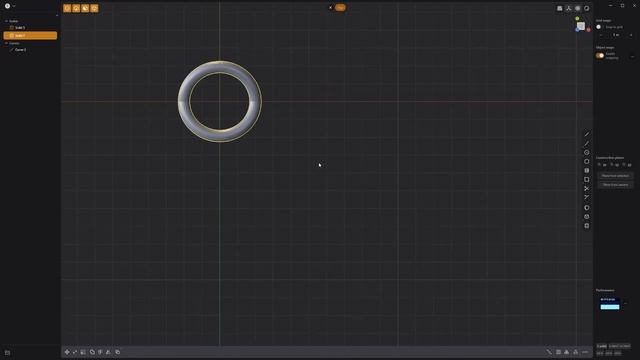The image size is (640, 360).
Task: Toggle the Snap to grid switch
Action: point(599,27)
